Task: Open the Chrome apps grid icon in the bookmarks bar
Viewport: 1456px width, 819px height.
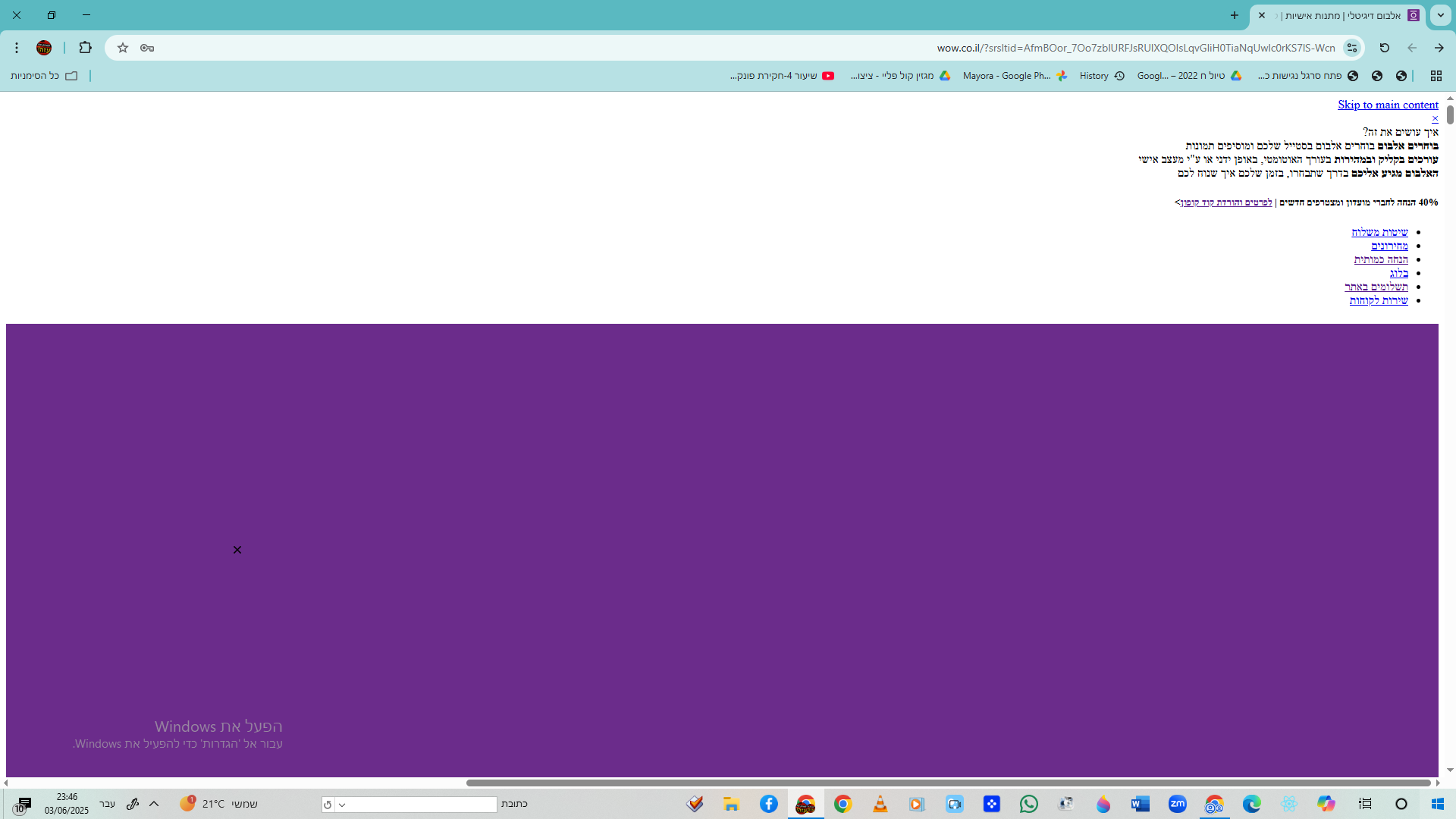Action: [1436, 76]
